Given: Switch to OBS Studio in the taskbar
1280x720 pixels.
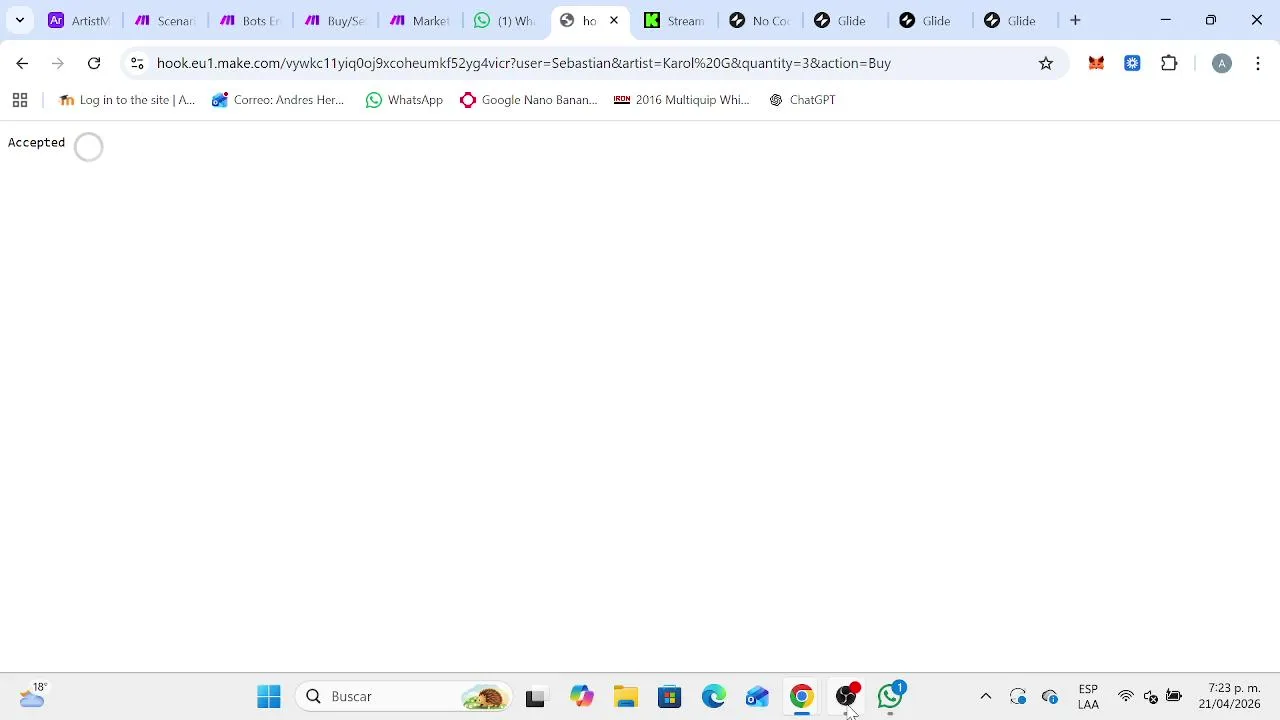Looking at the screenshot, I should tap(847, 696).
